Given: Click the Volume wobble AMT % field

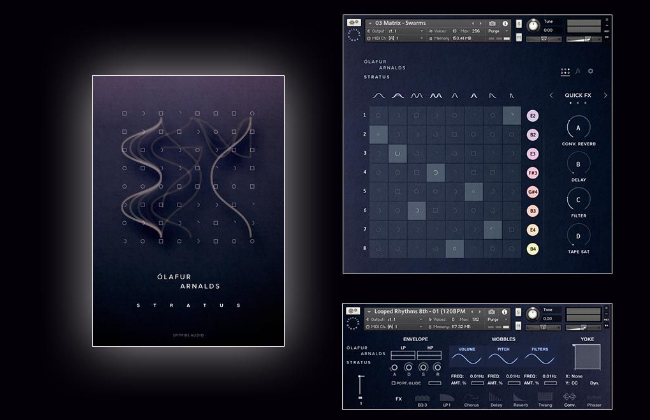Looking at the screenshot, I should 477,383.
